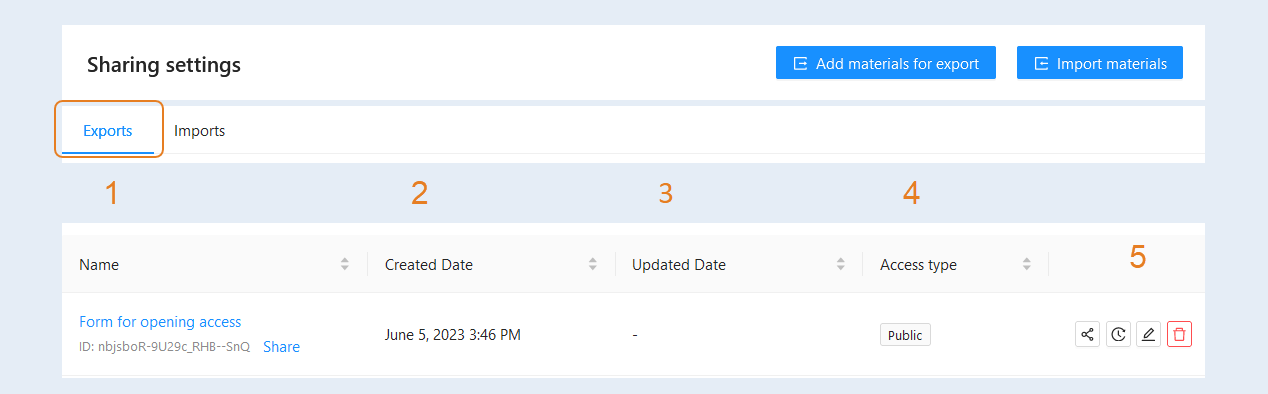The width and height of the screenshot is (1268, 394).
Task: Delete the export with the red trash icon
Action: click(1180, 334)
